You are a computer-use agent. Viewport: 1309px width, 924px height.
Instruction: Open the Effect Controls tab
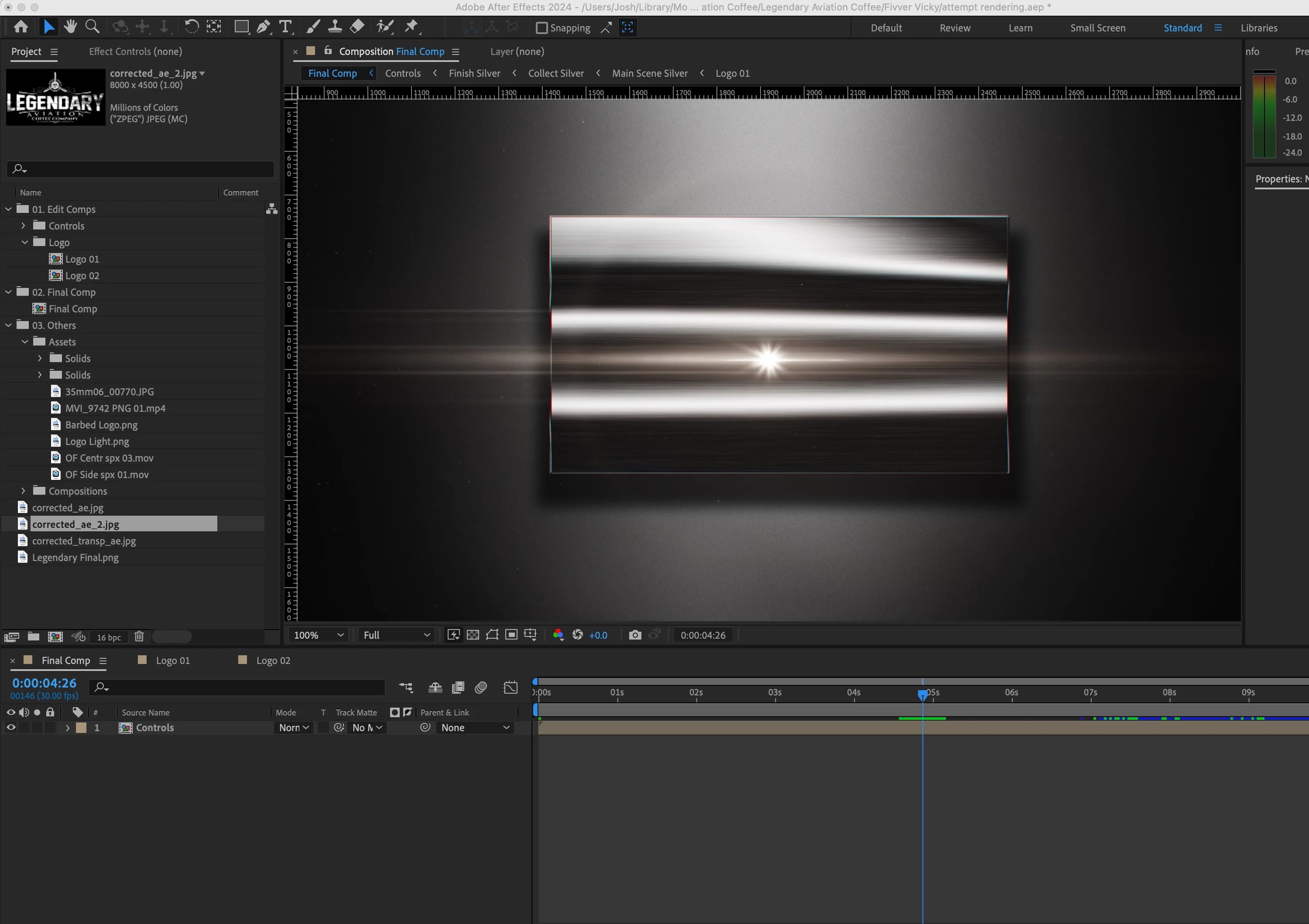click(135, 51)
